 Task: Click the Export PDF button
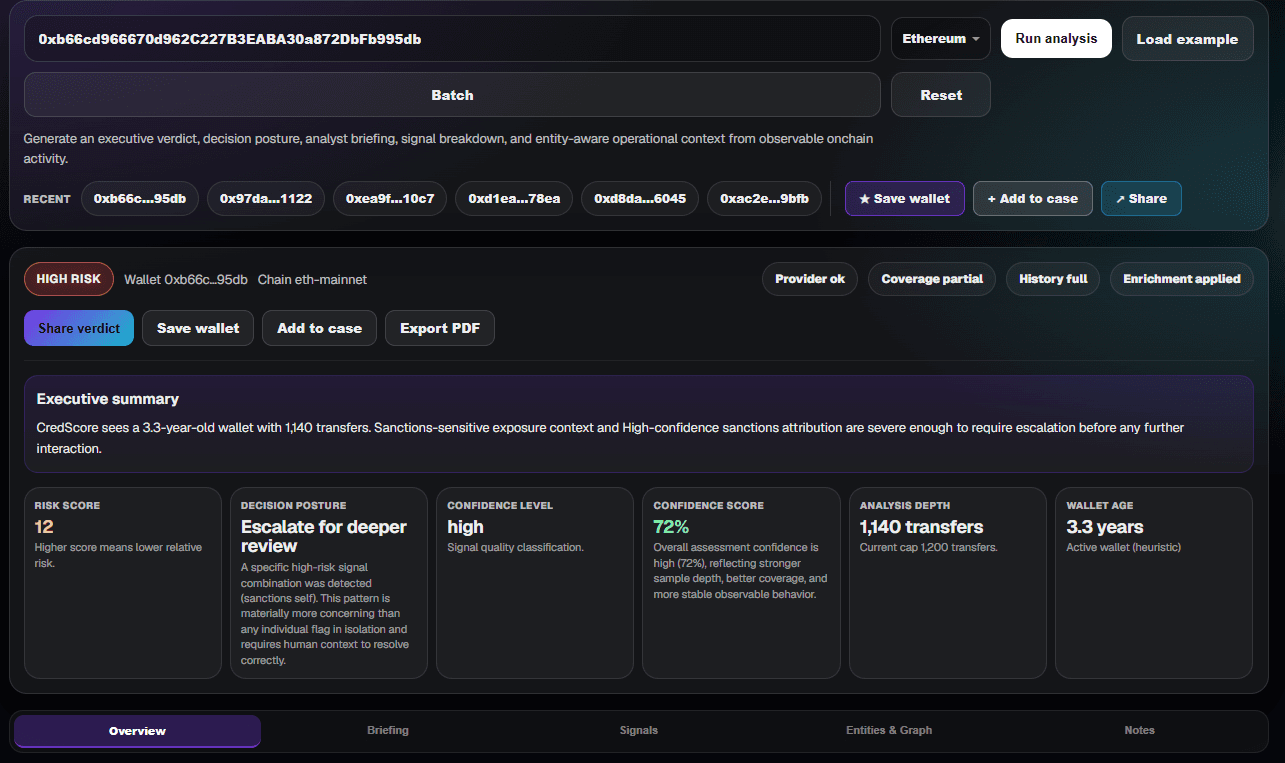[x=440, y=328]
